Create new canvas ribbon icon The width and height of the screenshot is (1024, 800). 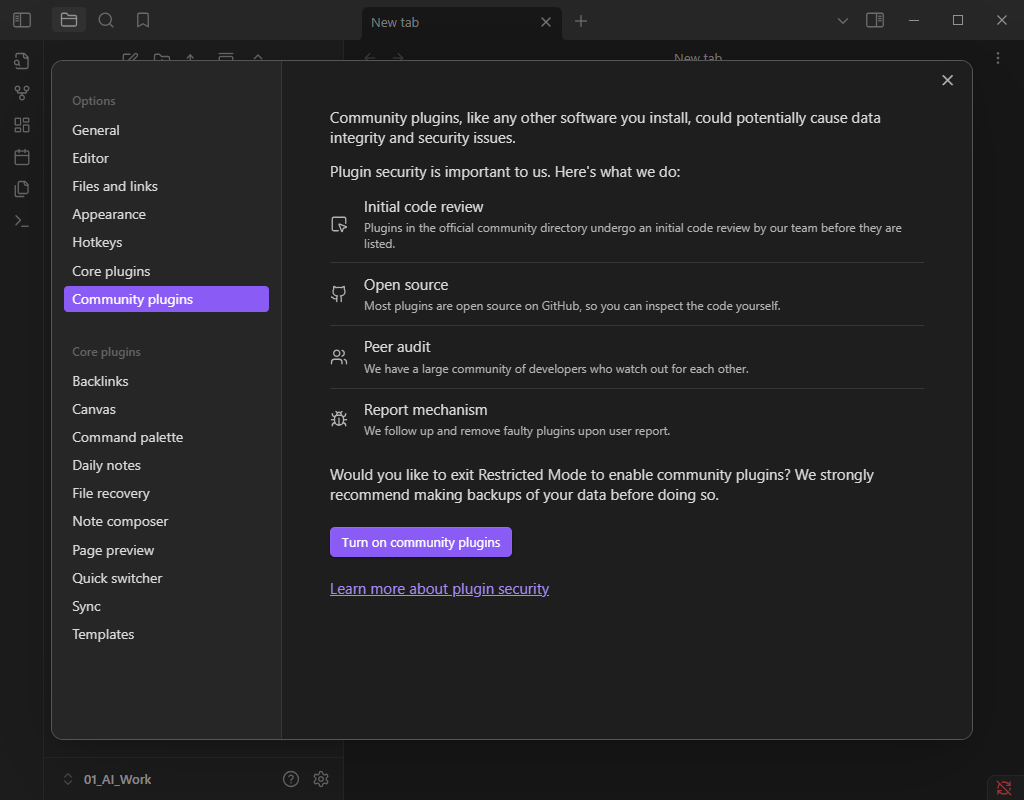[22, 125]
